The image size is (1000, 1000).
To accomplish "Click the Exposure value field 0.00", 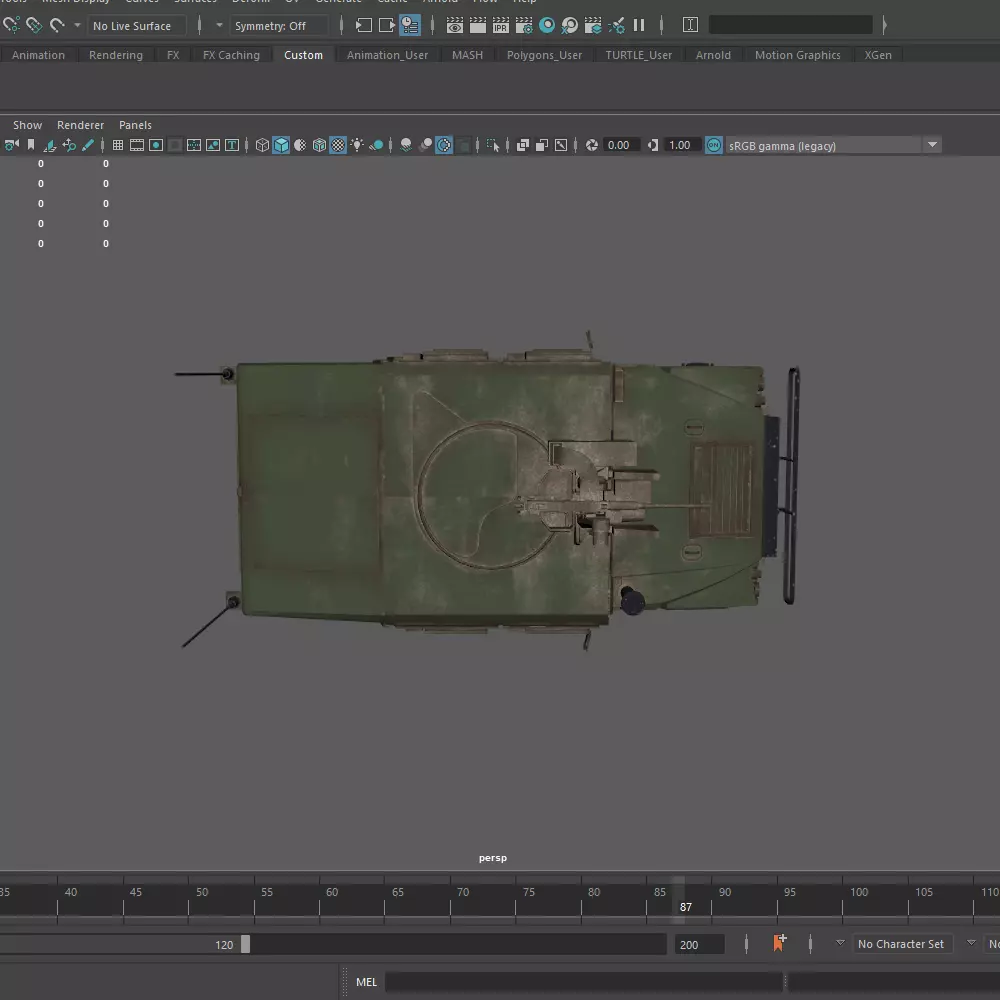I will click(620, 145).
